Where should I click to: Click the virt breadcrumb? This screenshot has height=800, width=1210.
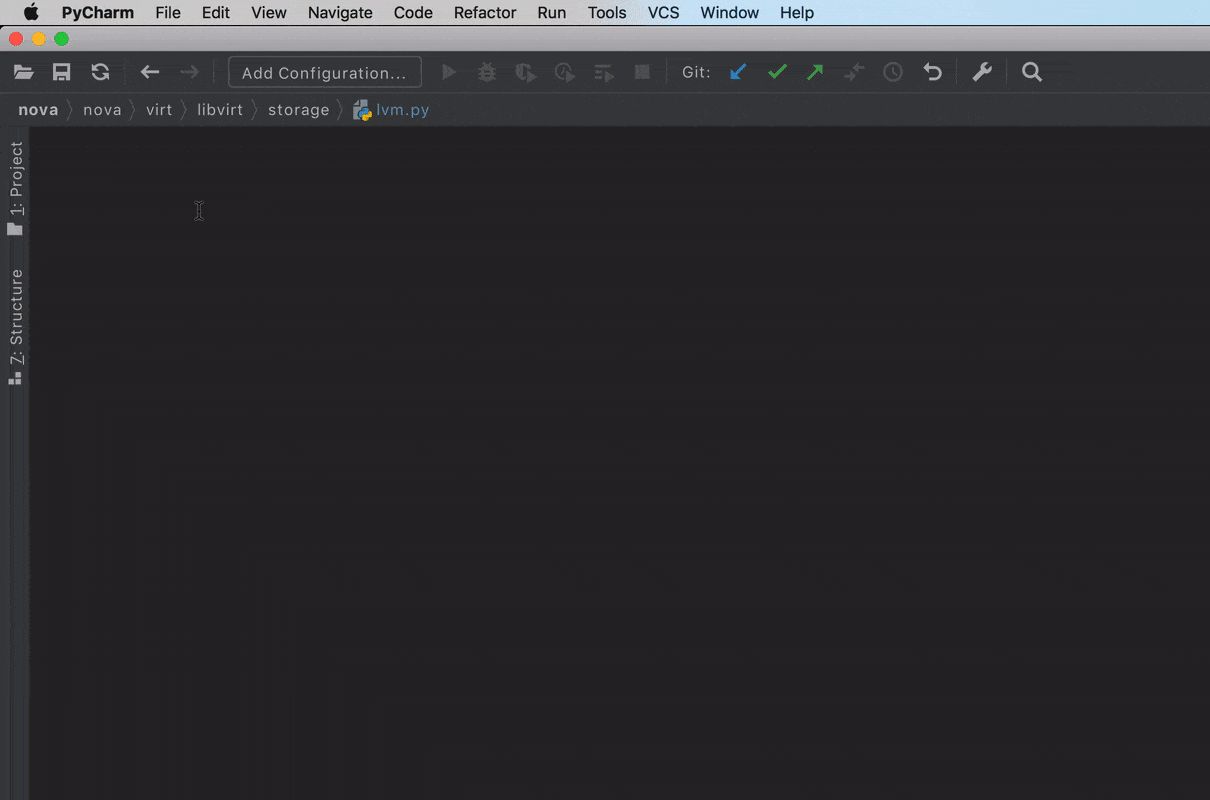point(159,110)
